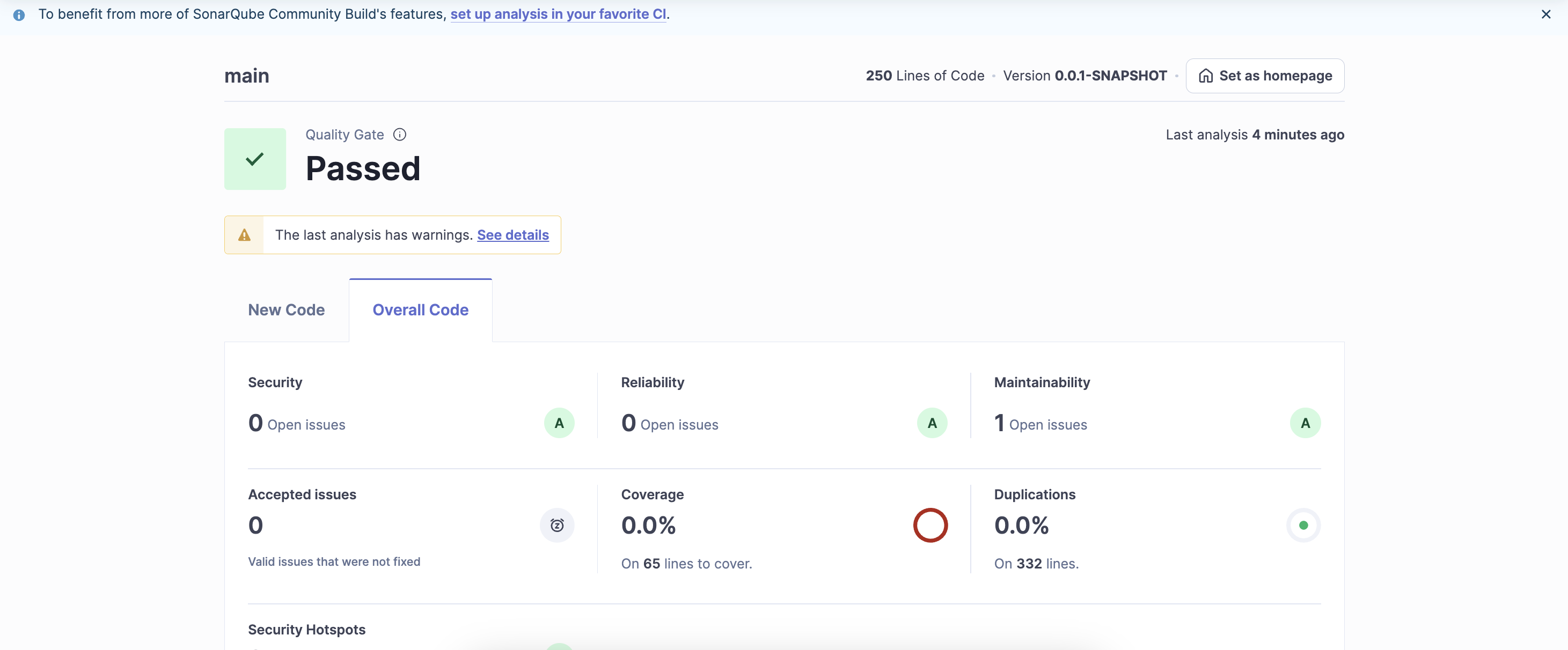
Task: Click the 0.0% Duplications value
Action: (1021, 525)
